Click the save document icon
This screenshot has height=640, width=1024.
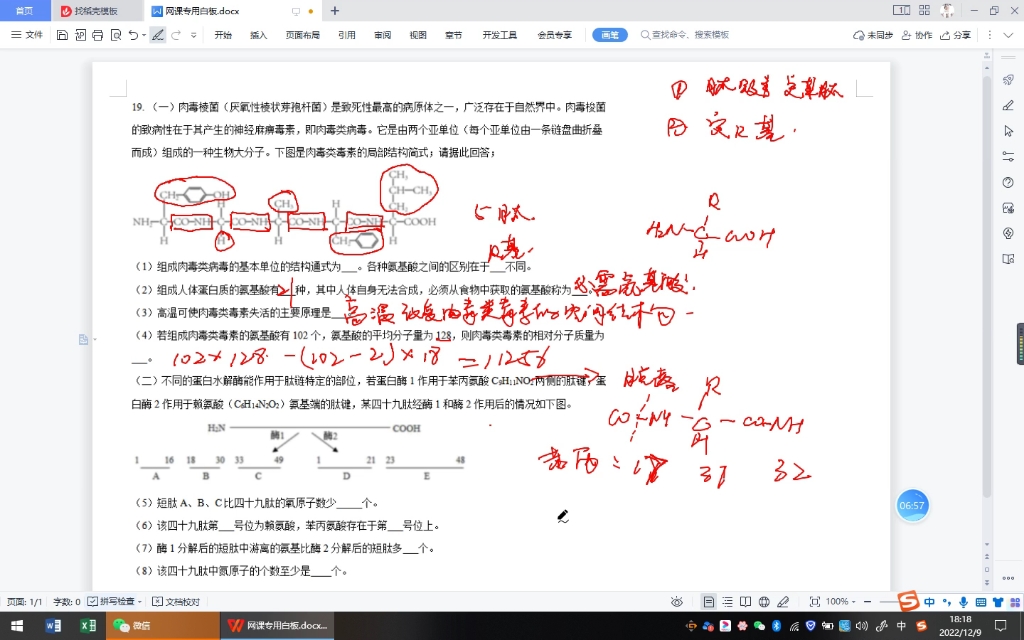coord(62,35)
